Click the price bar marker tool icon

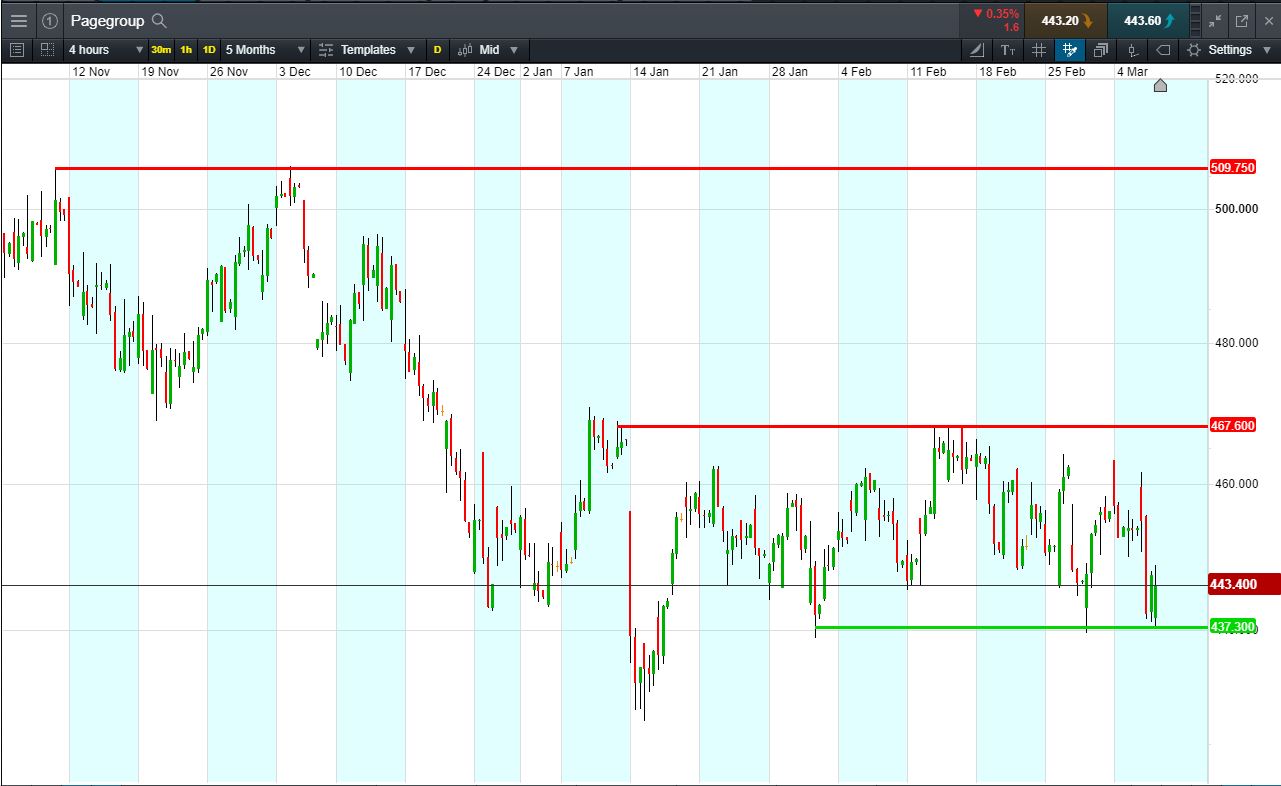point(1132,49)
